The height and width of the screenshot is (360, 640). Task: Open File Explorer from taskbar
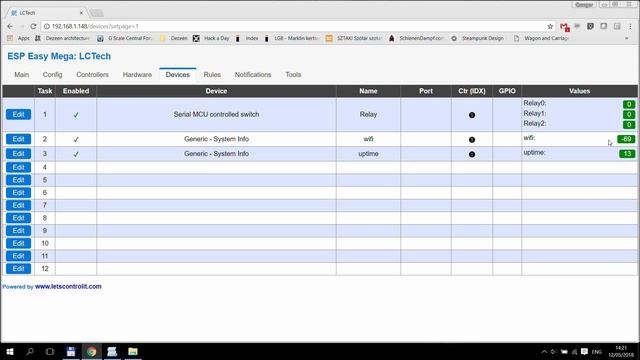(x=133, y=351)
